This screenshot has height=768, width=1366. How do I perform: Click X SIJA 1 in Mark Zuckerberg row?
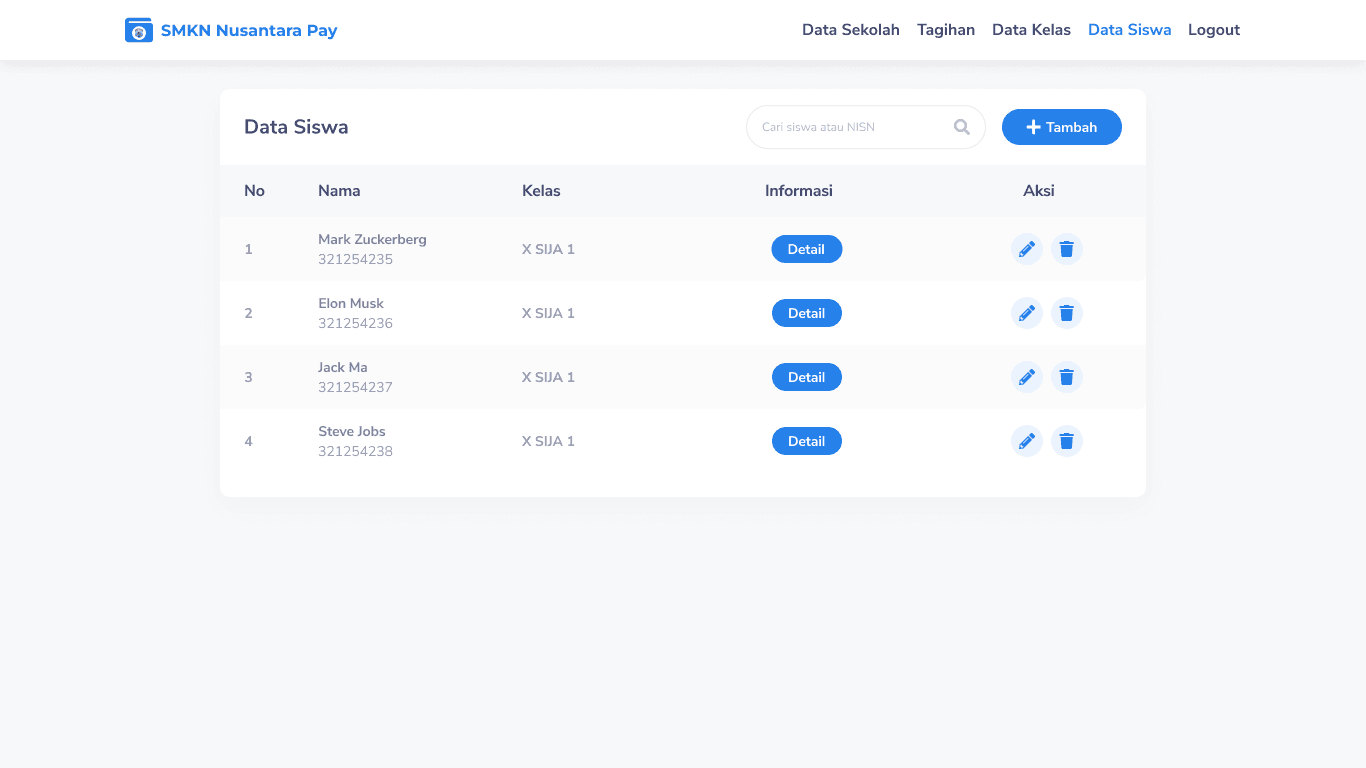[548, 249]
